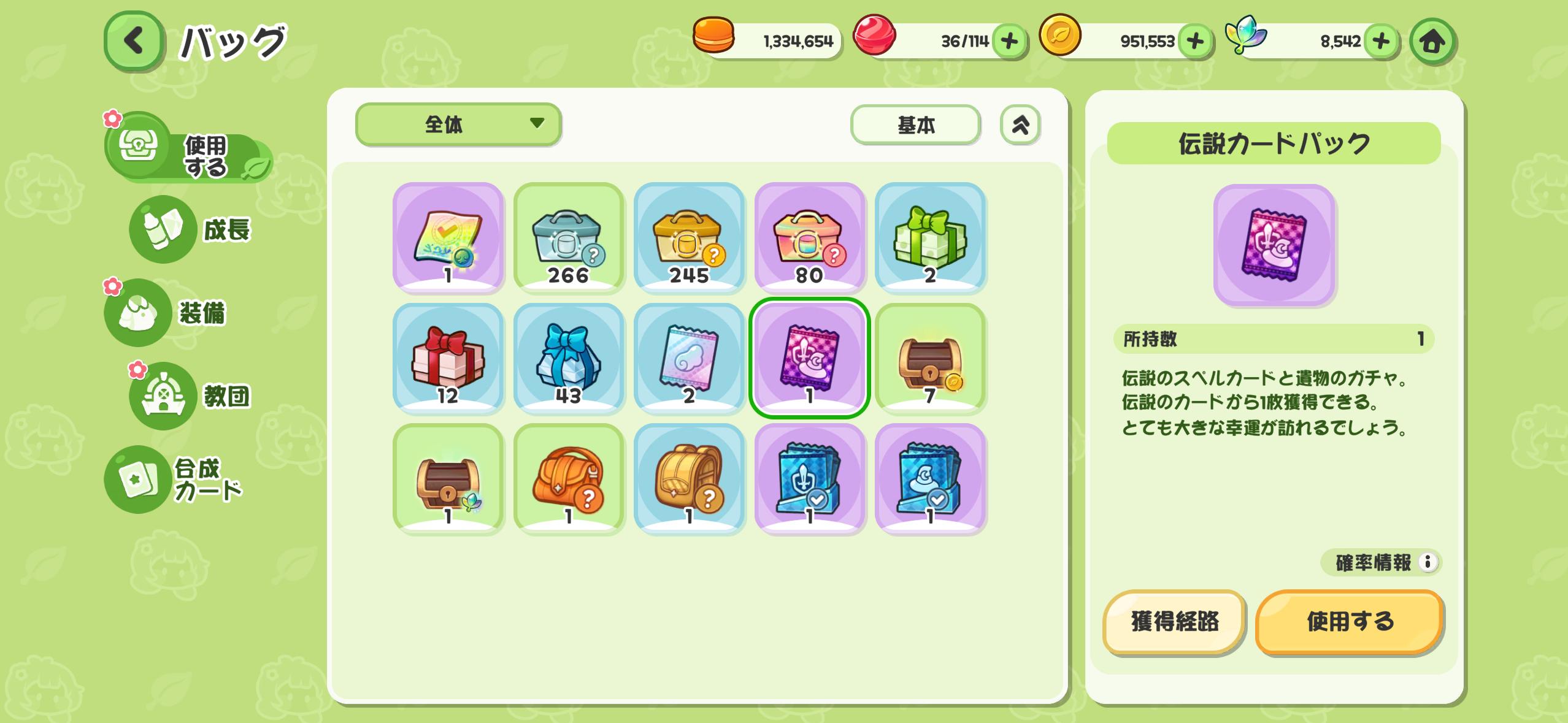Go back using the arrow button

pos(134,41)
